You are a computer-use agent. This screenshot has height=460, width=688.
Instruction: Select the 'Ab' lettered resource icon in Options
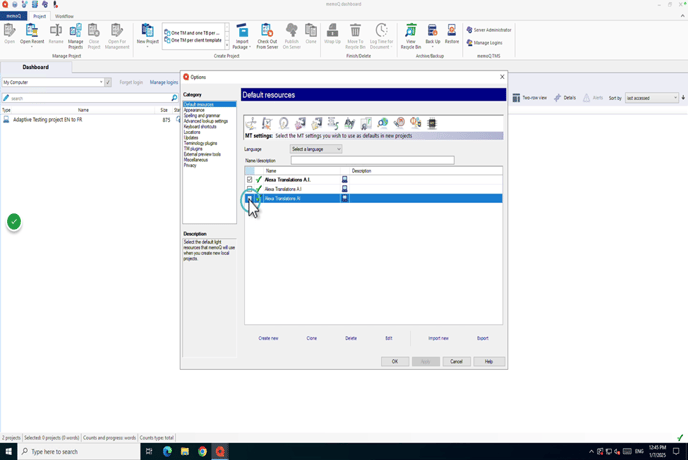pyautogui.click(x=350, y=124)
